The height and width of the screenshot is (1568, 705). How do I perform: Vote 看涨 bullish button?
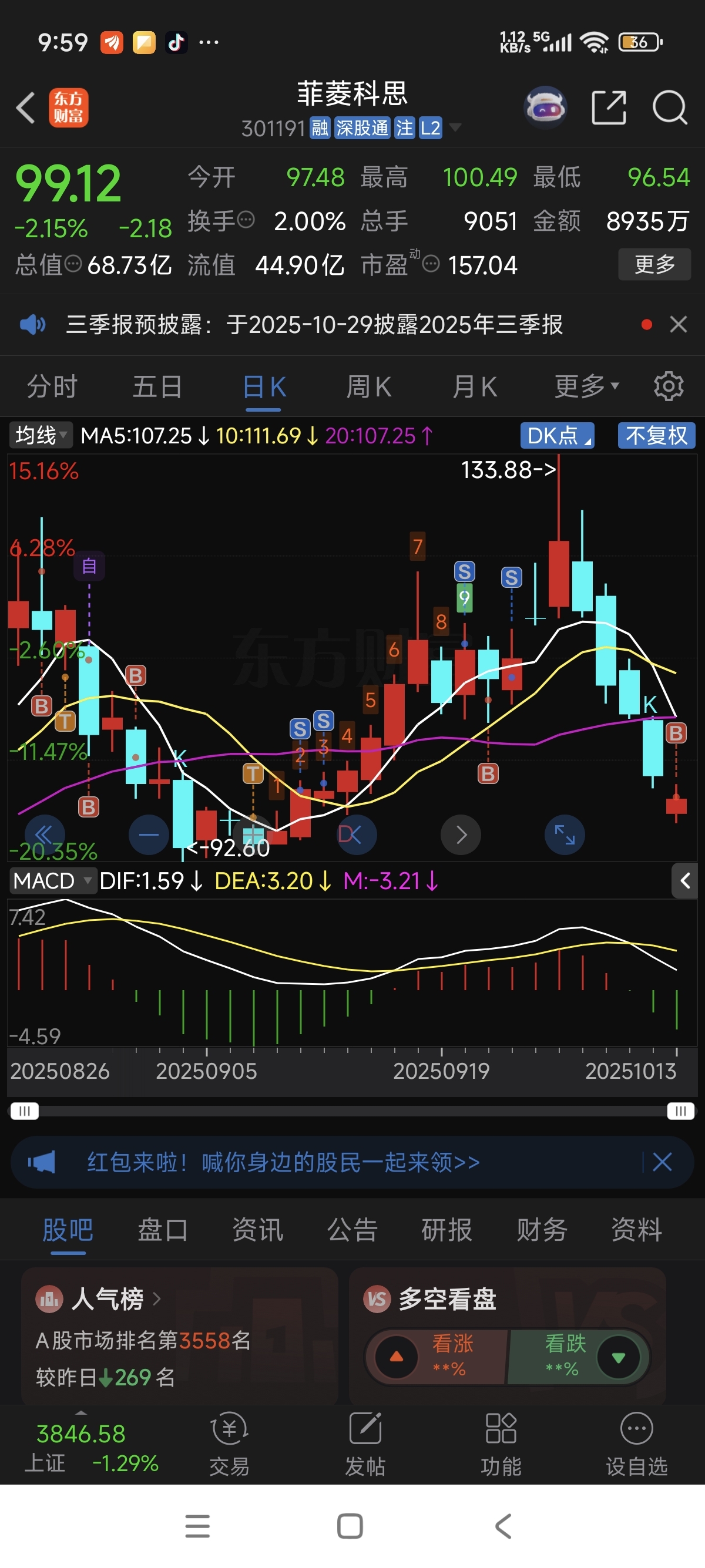point(436,1357)
